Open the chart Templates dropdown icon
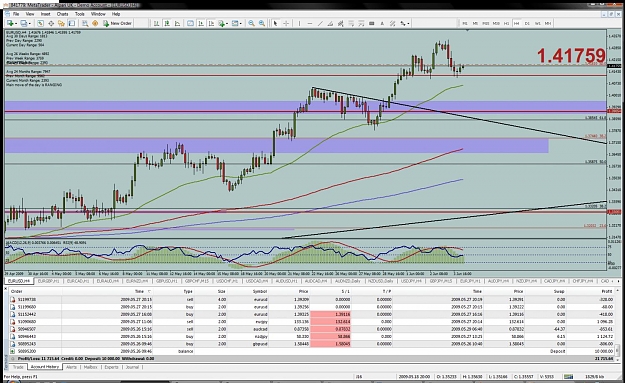Image resolution: width=625 pixels, height=383 pixels. click(237, 24)
